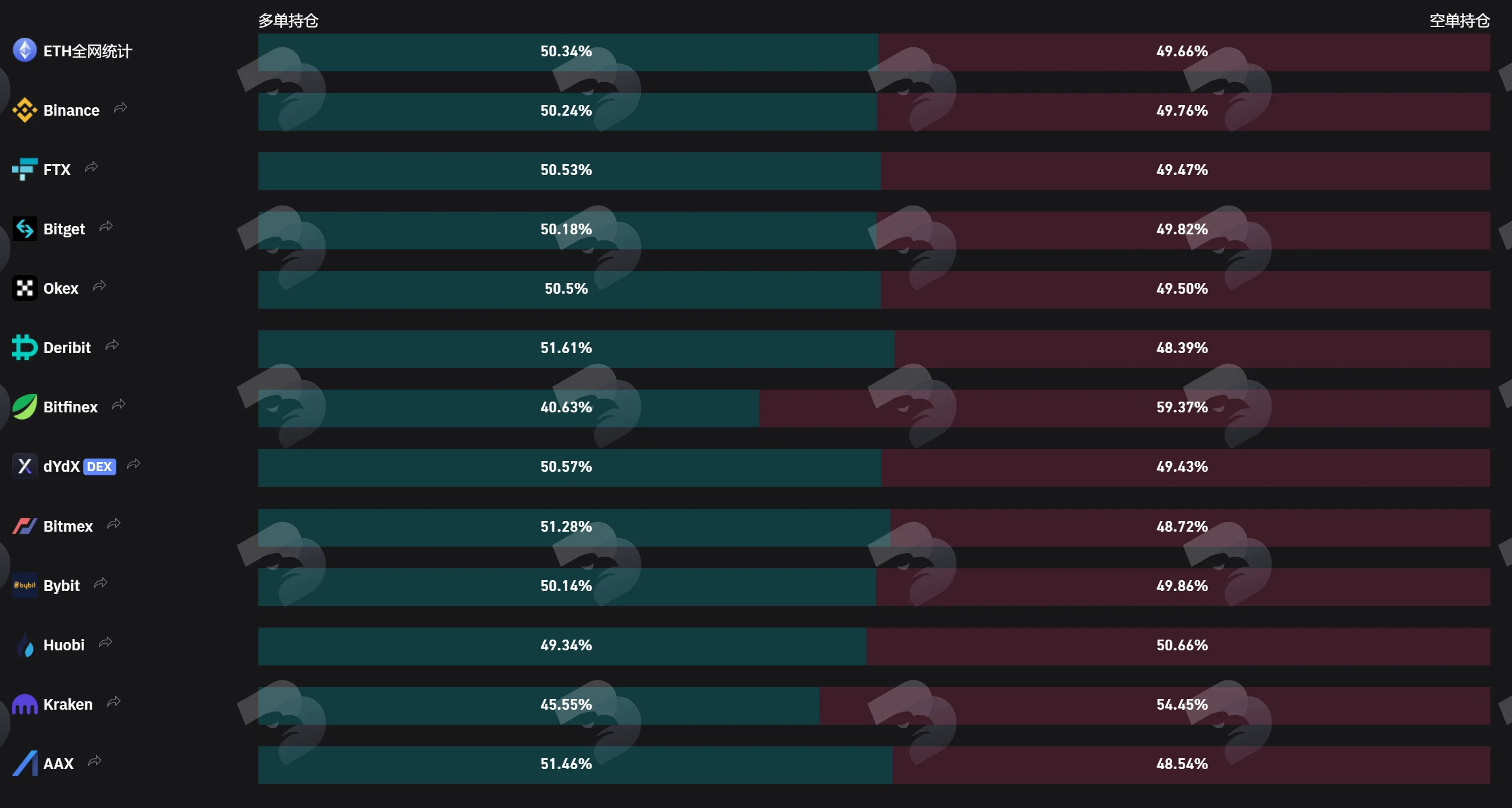This screenshot has height=808, width=1512.
Task: Click Bitfinex's 40.63% long position bar
Action: 508,408
